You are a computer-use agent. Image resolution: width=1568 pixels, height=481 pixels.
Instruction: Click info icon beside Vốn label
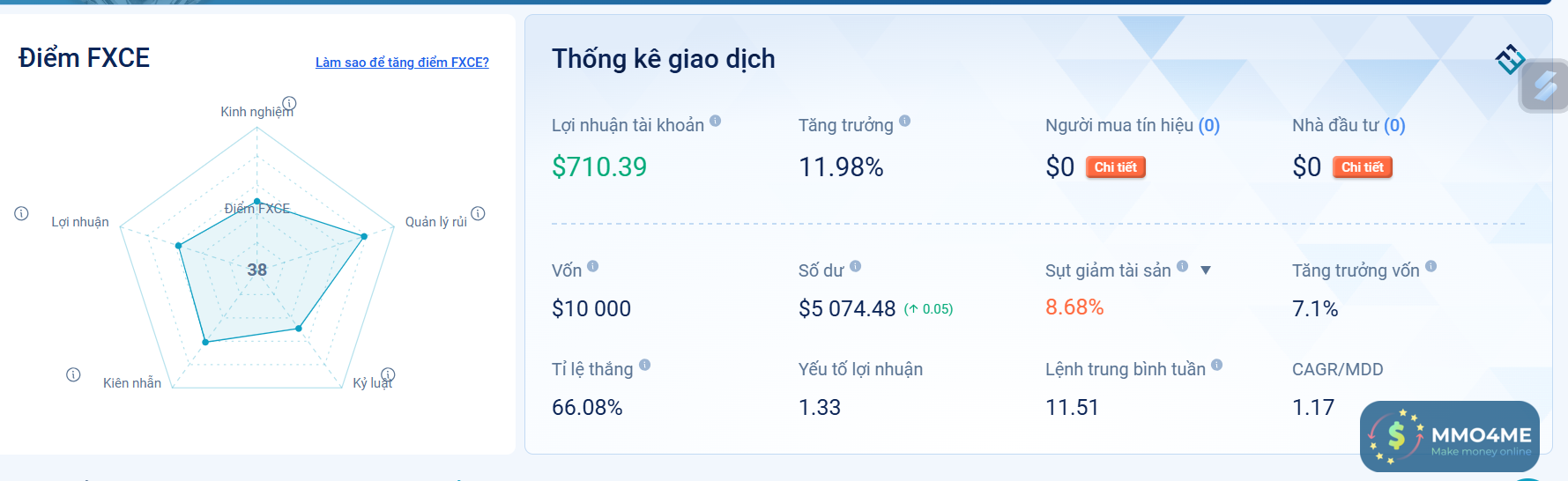592,266
